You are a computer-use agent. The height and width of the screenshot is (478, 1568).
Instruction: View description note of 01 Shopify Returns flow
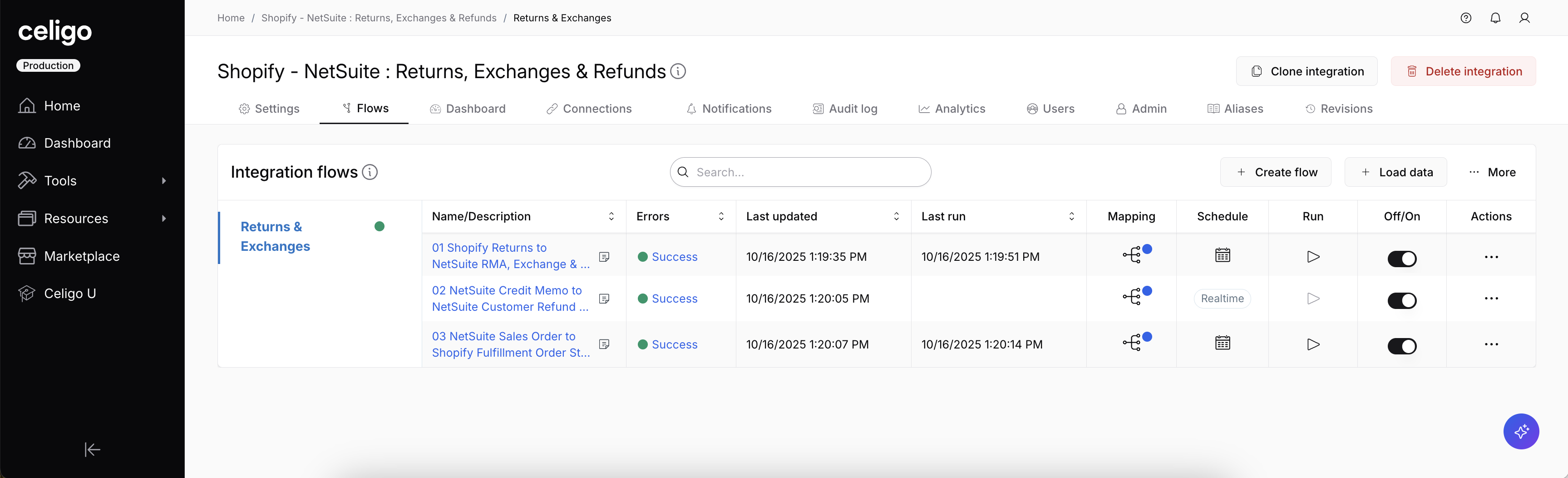pyautogui.click(x=604, y=257)
